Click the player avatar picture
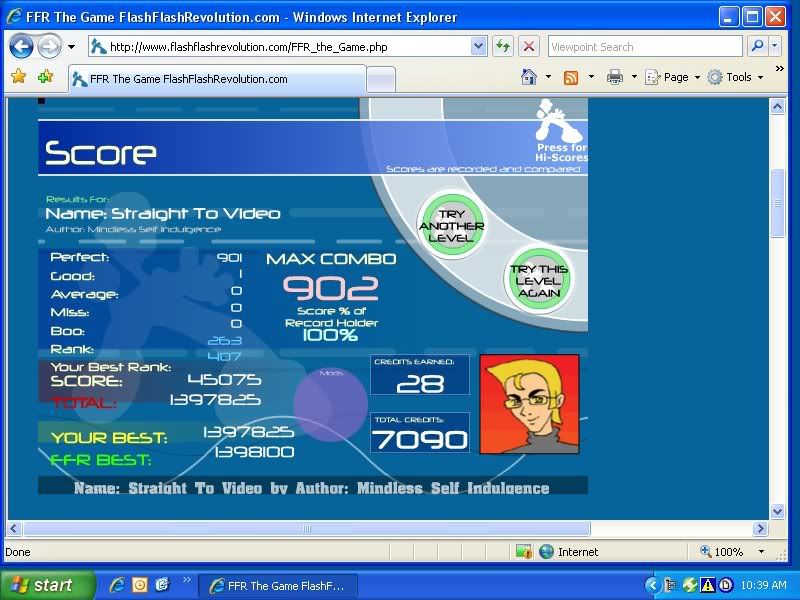Screen dimensions: 800x600 pyautogui.click(x=529, y=404)
